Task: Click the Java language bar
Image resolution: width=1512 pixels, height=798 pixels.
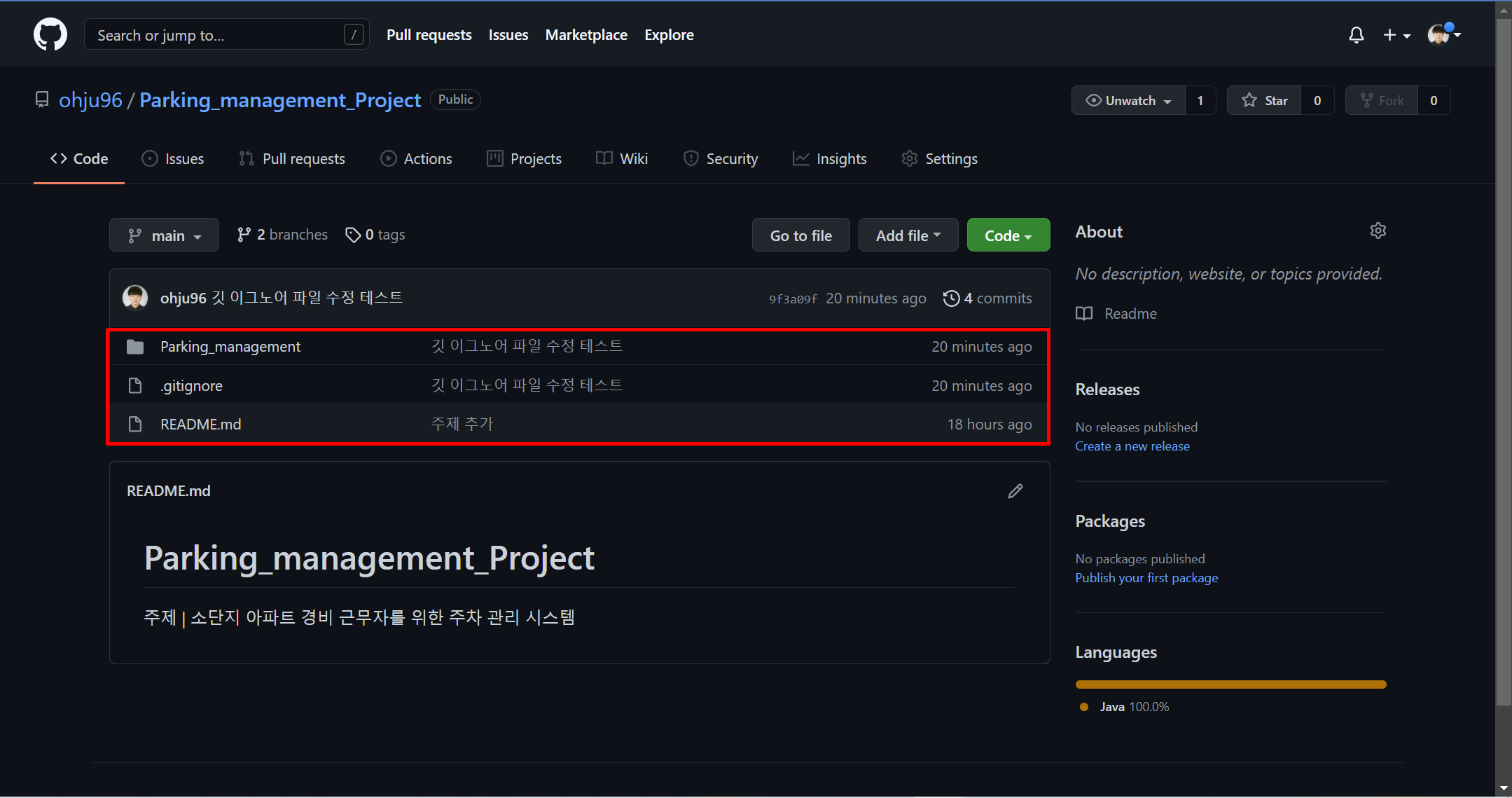Action: click(x=1230, y=685)
